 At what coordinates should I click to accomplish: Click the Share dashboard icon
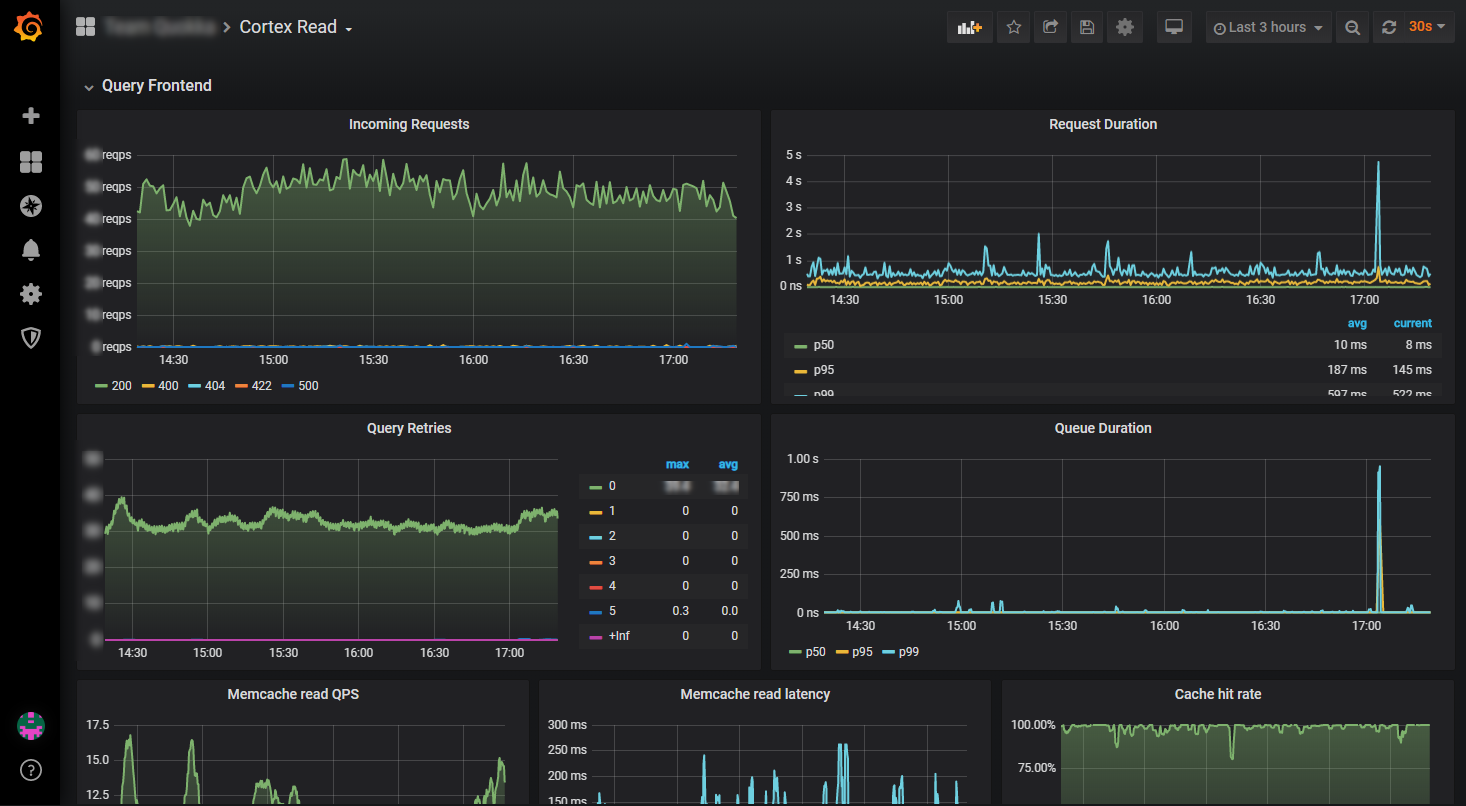1050,28
